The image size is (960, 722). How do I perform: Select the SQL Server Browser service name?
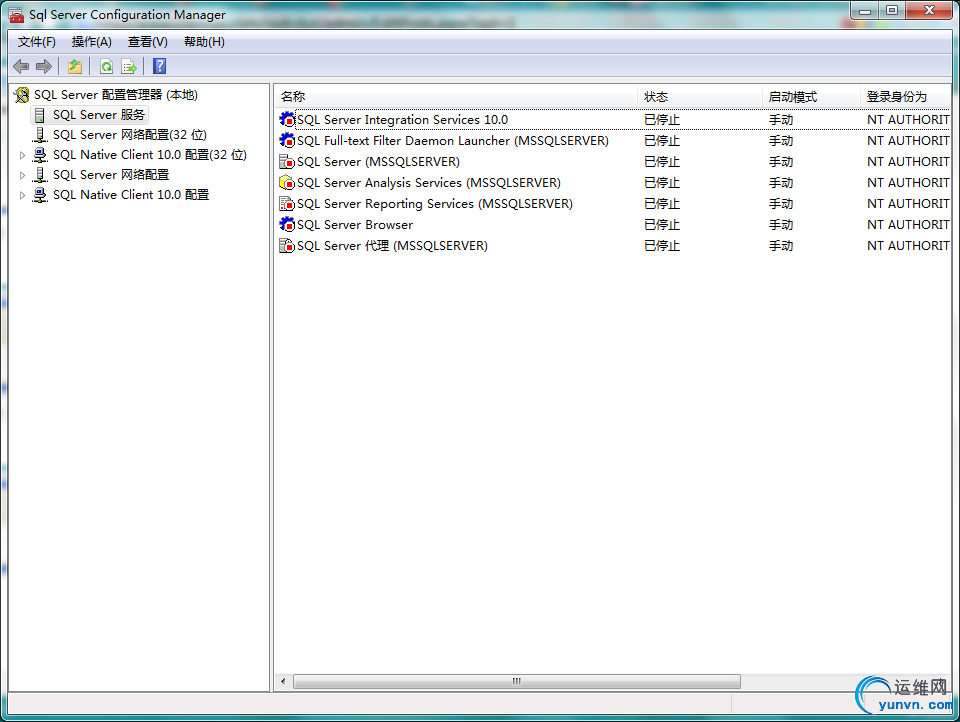(355, 224)
